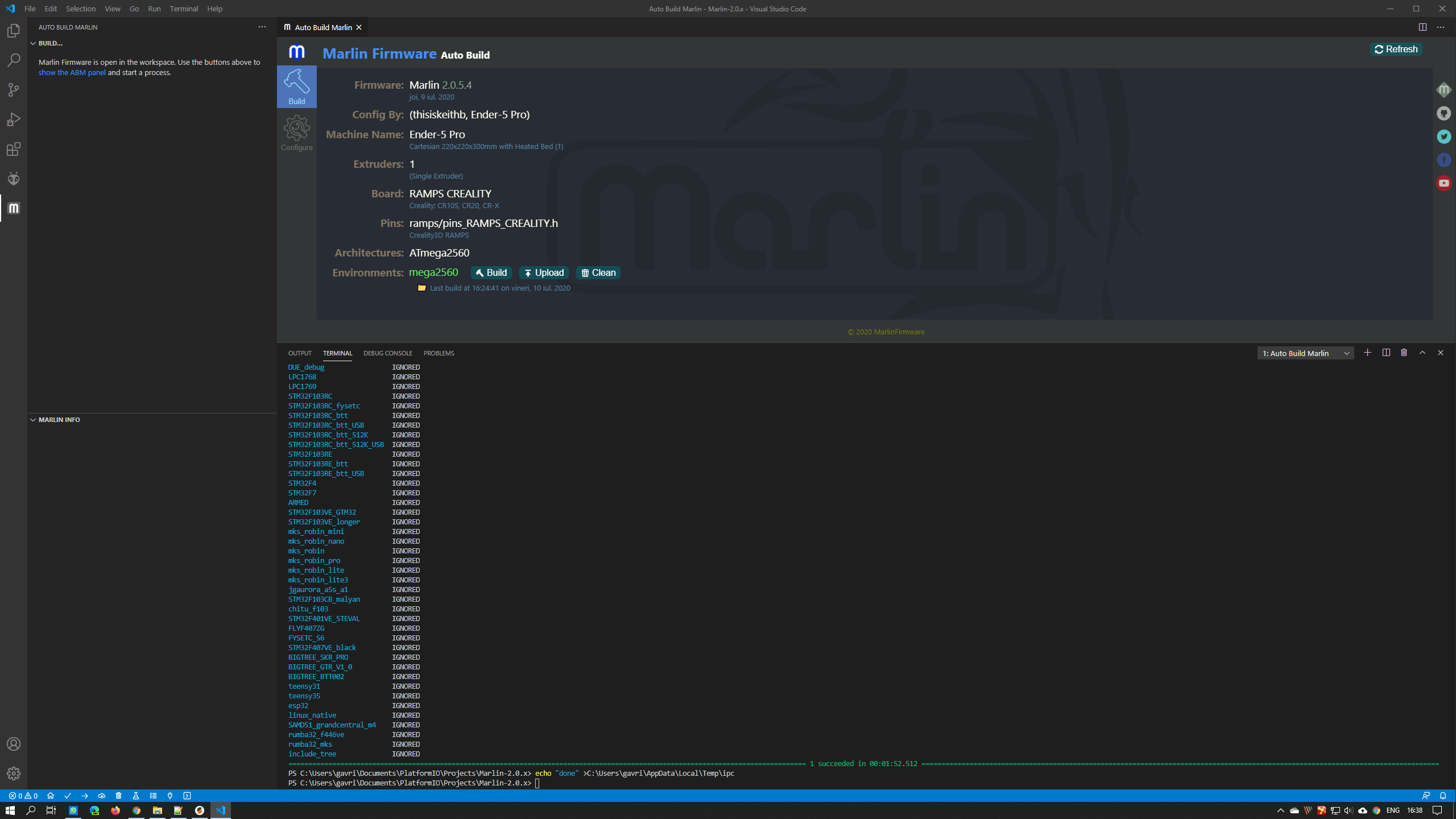Click PlatformIO Upload arrow in status bar
1456x819 pixels.
click(x=85, y=796)
